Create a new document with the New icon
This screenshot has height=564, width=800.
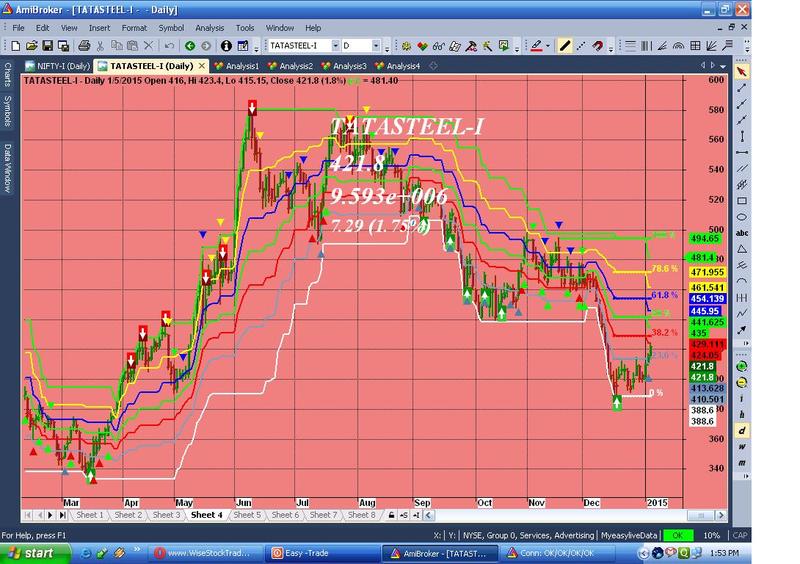coord(15,46)
